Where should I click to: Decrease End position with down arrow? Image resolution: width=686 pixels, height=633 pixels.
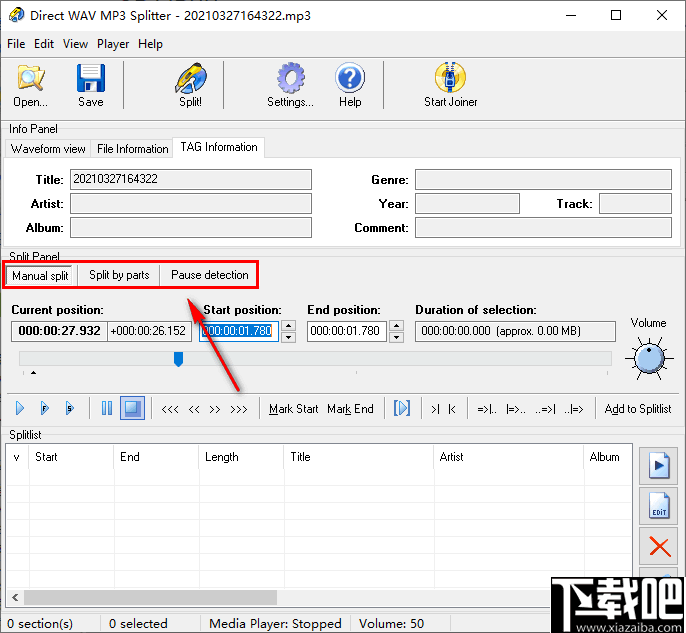(x=396, y=337)
